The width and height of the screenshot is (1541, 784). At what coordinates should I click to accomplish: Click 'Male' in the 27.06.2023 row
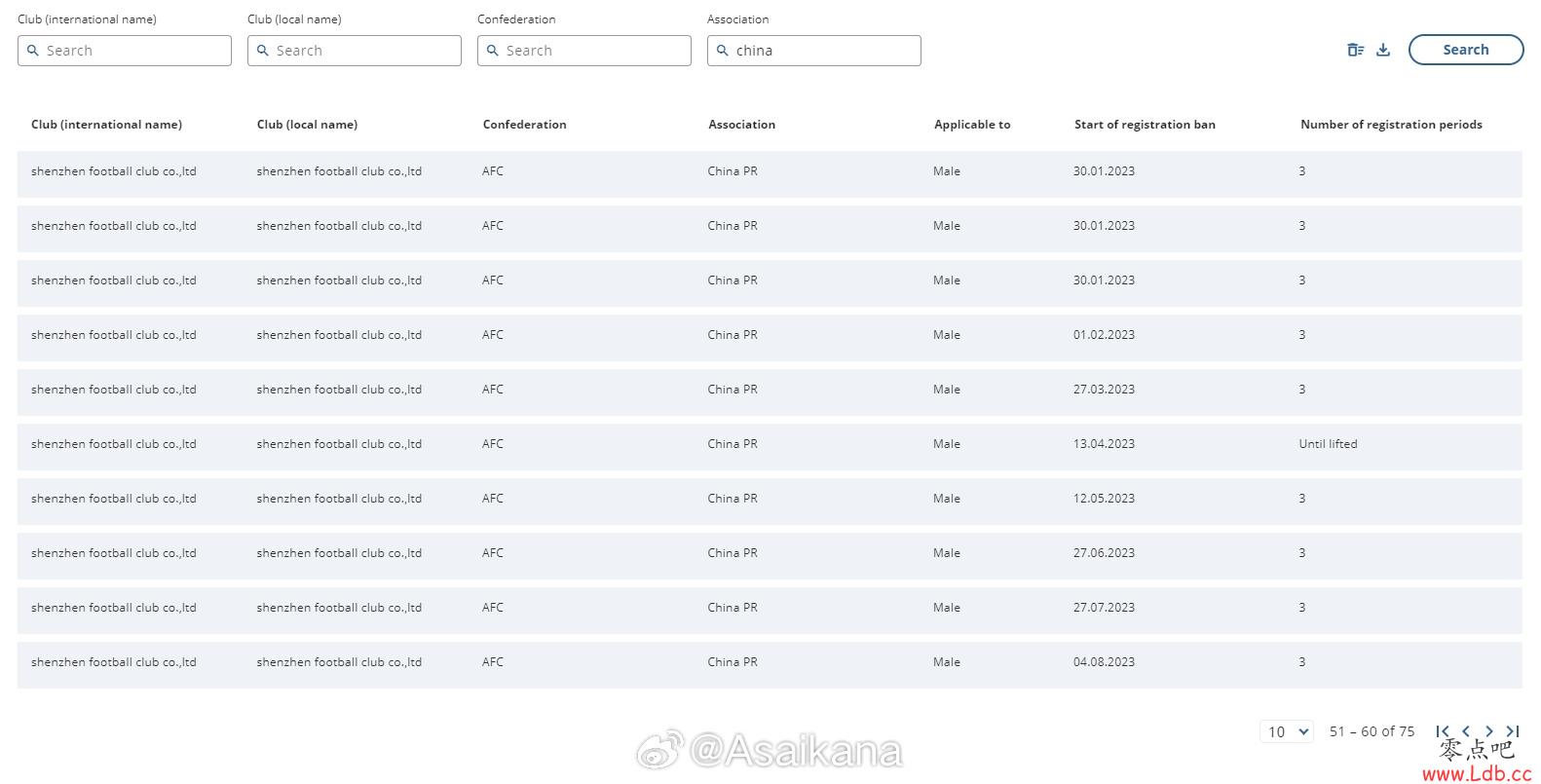[x=947, y=553]
